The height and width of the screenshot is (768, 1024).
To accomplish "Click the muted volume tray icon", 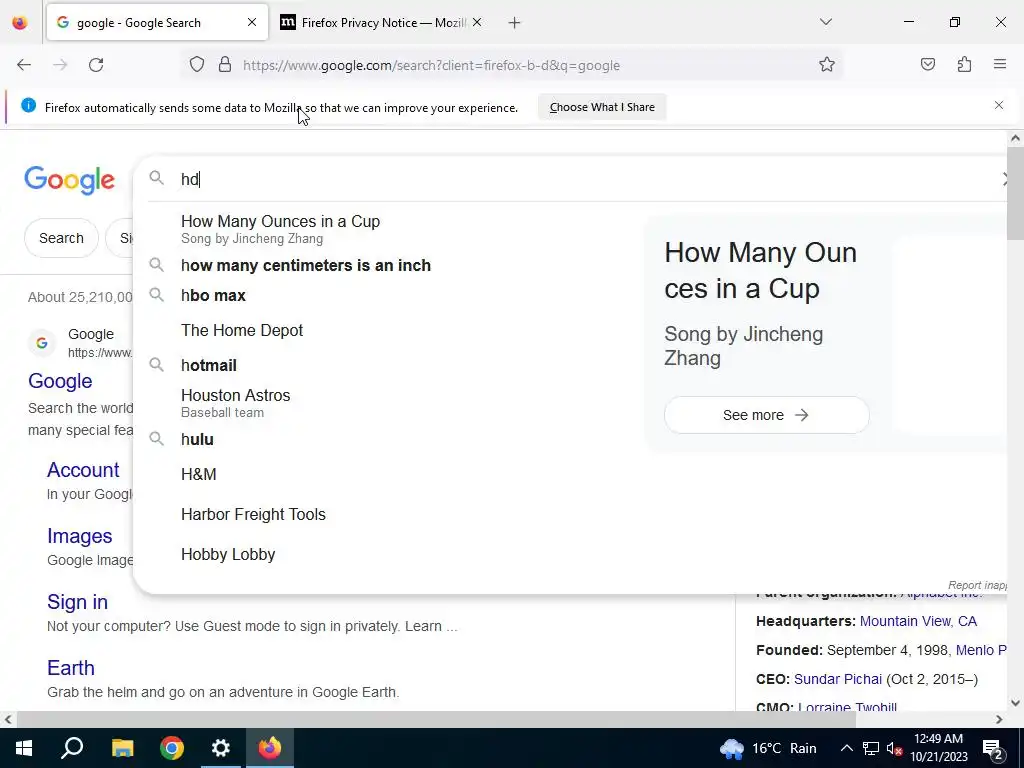I will click(895, 748).
